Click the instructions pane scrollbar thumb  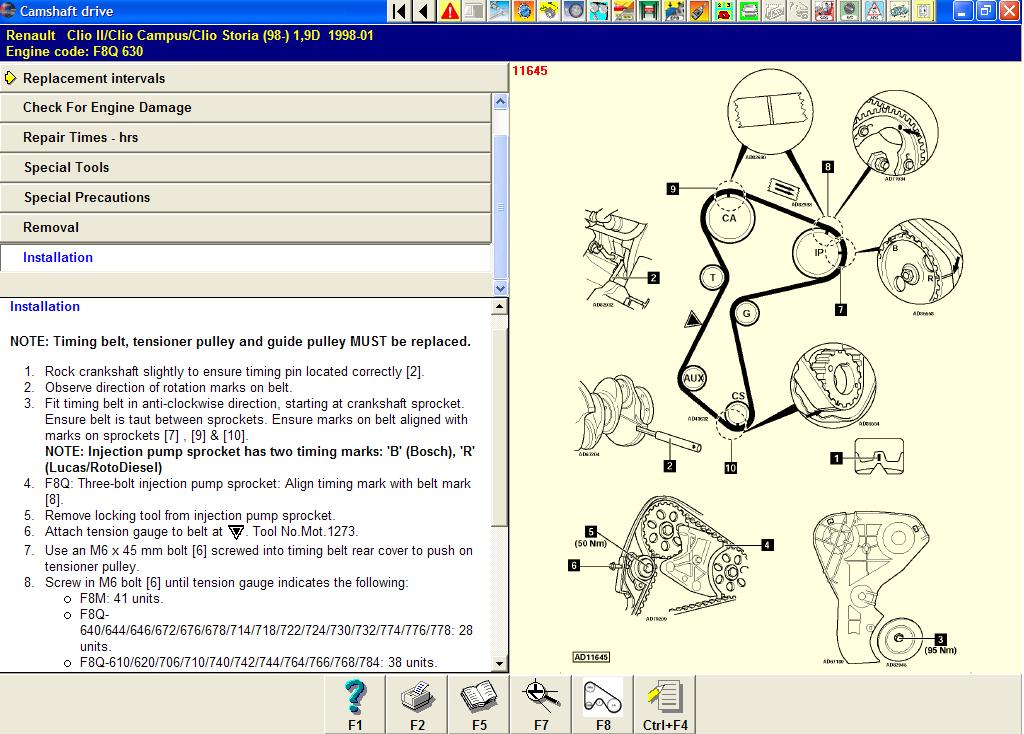[x=500, y=428]
